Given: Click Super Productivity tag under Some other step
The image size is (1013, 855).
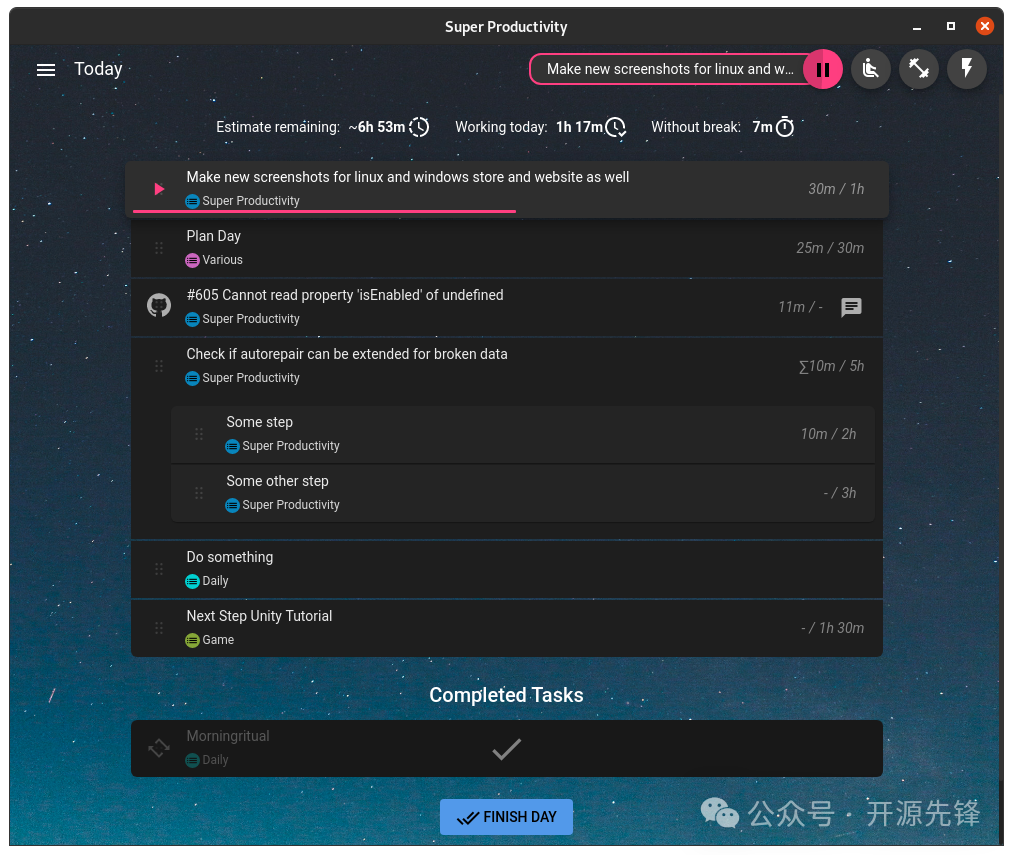Looking at the screenshot, I should (282, 505).
